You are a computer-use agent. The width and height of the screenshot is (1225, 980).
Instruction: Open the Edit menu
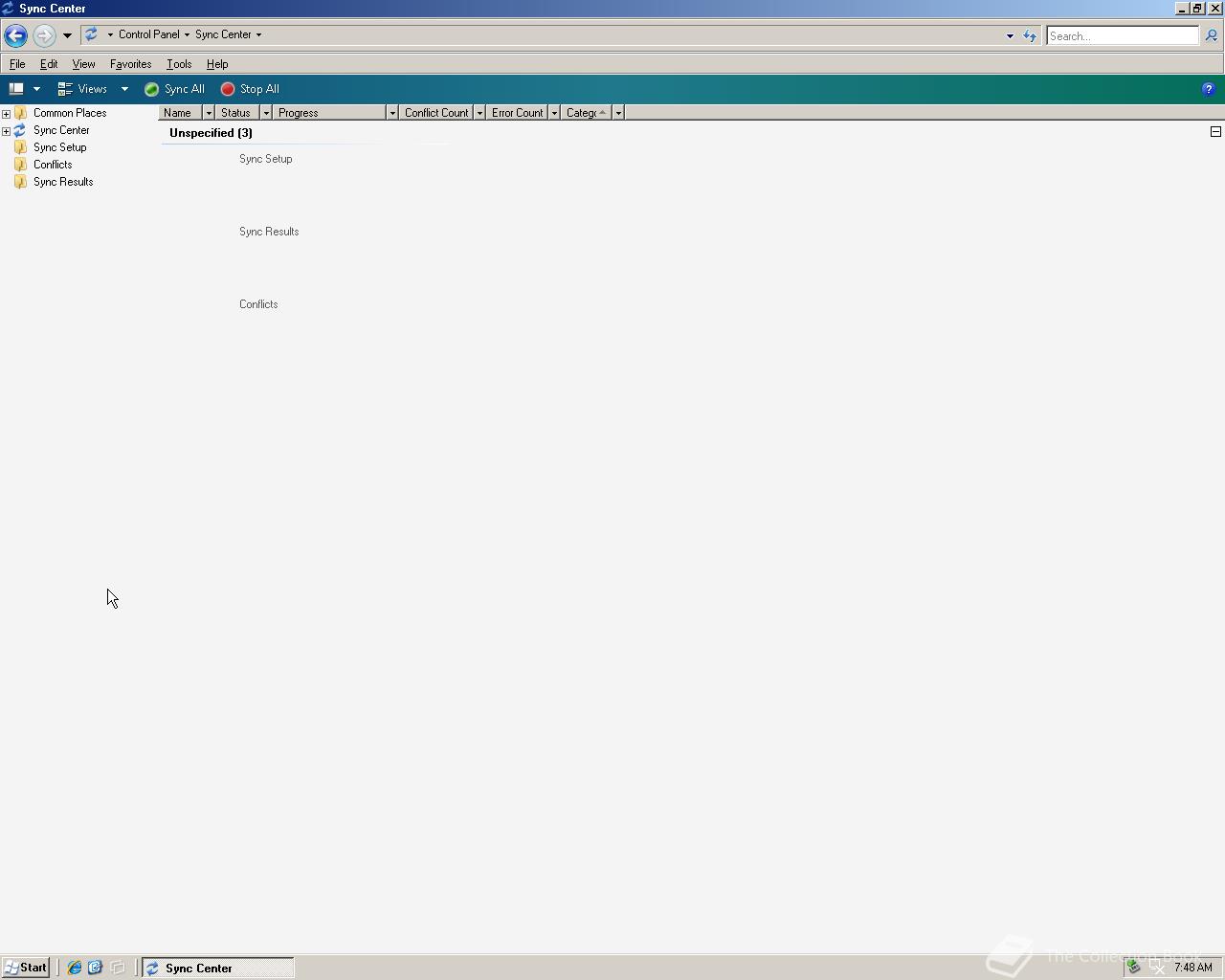pos(49,64)
